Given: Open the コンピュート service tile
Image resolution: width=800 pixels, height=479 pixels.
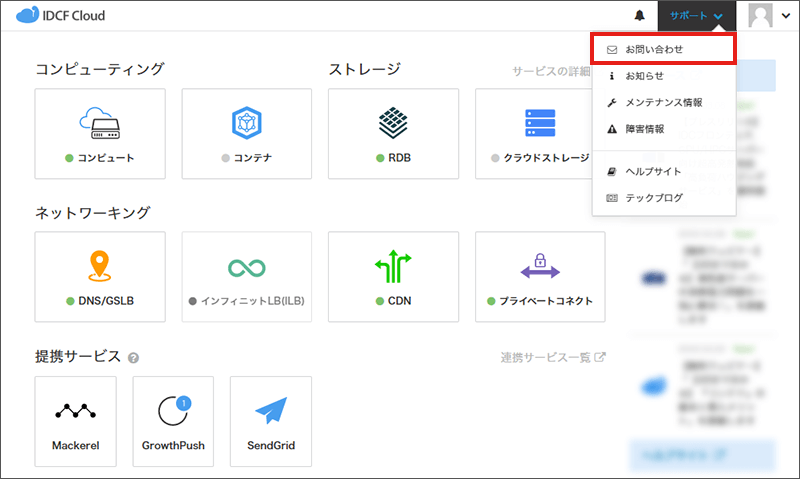Looking at the screenshot, I should click(99, 134).
